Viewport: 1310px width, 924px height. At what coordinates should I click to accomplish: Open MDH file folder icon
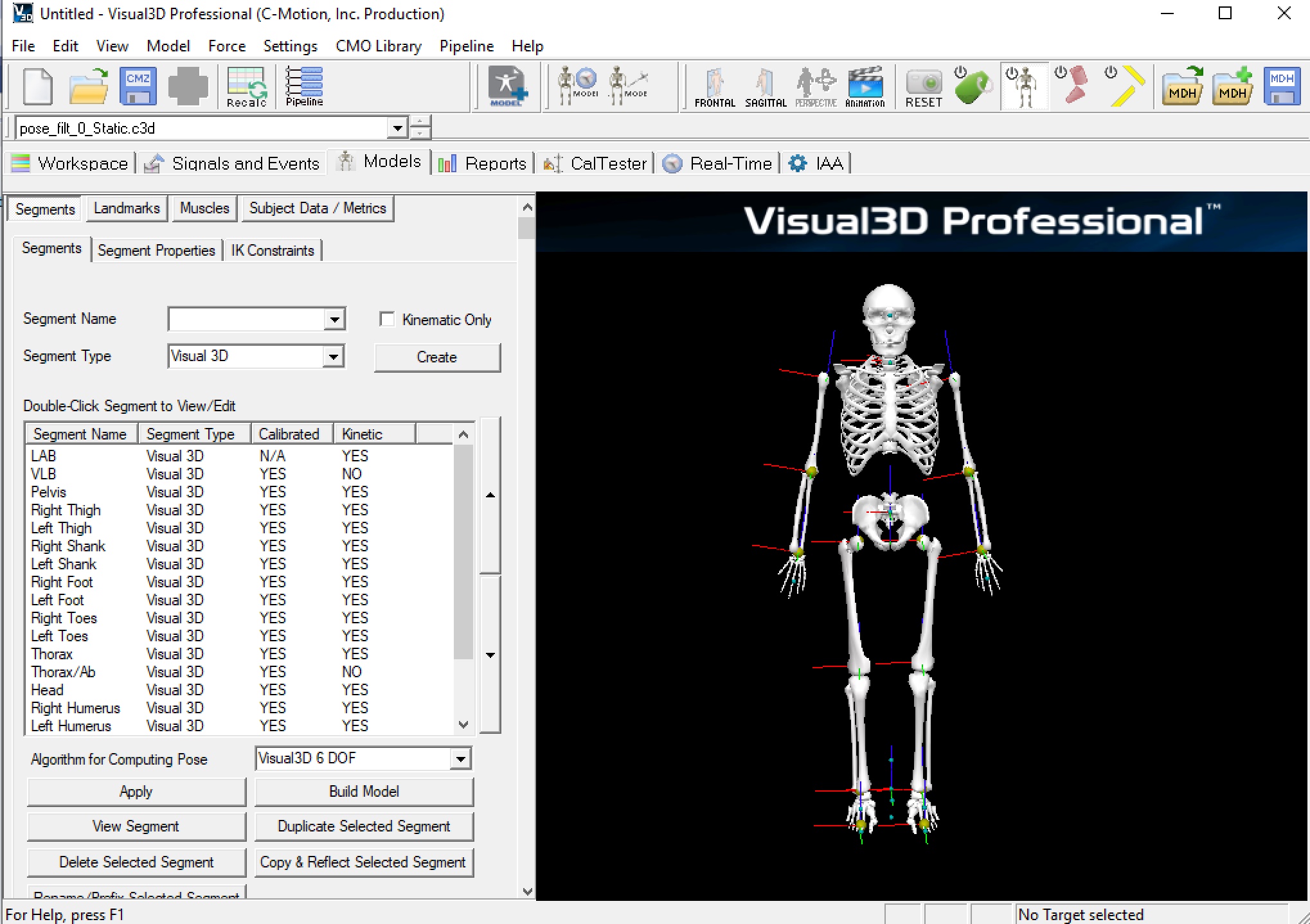(1182, 86)
